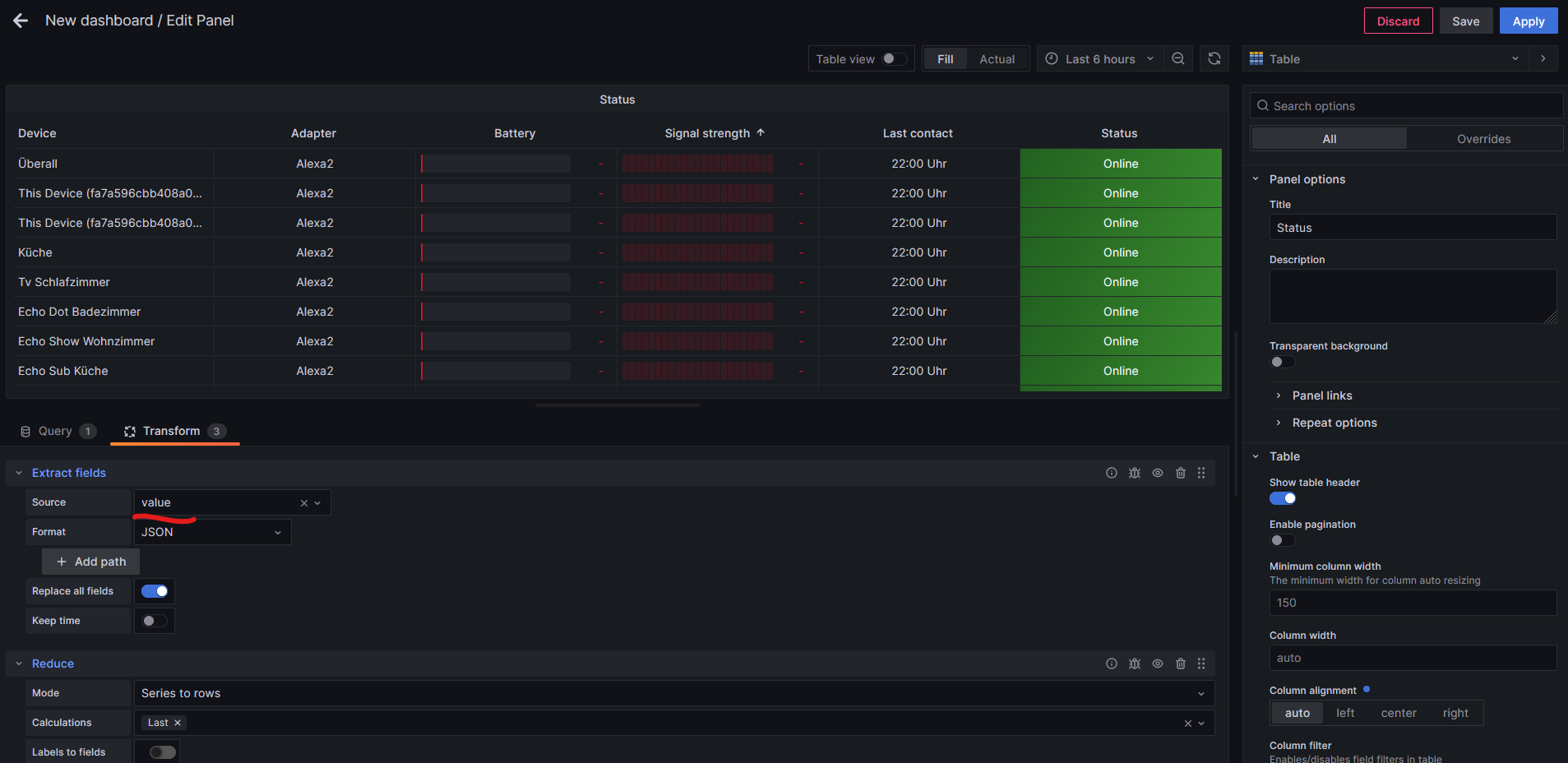
Task: Delete the Reduce transformation
Action: 1181,664
